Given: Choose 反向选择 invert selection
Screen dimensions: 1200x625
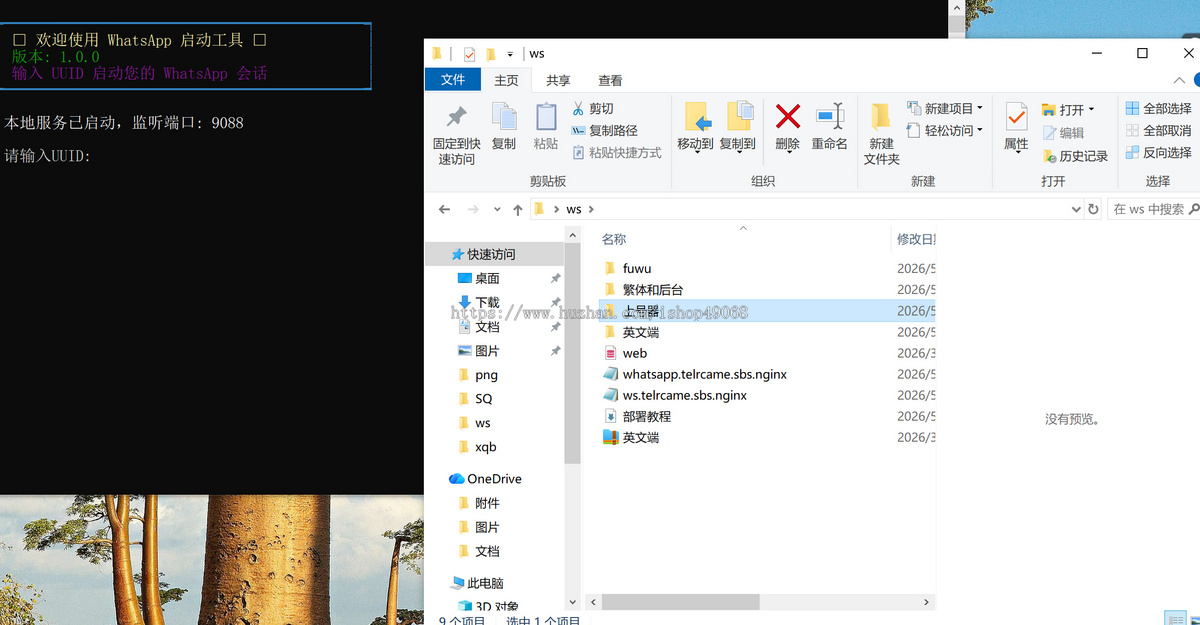Looking at the screenshot, I should pyautogui.click(x=1158, y=152).
